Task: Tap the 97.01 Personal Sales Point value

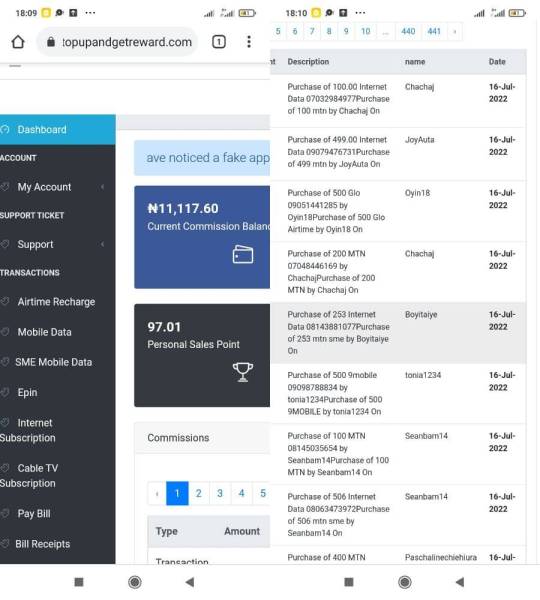Action: pos(164,327)
